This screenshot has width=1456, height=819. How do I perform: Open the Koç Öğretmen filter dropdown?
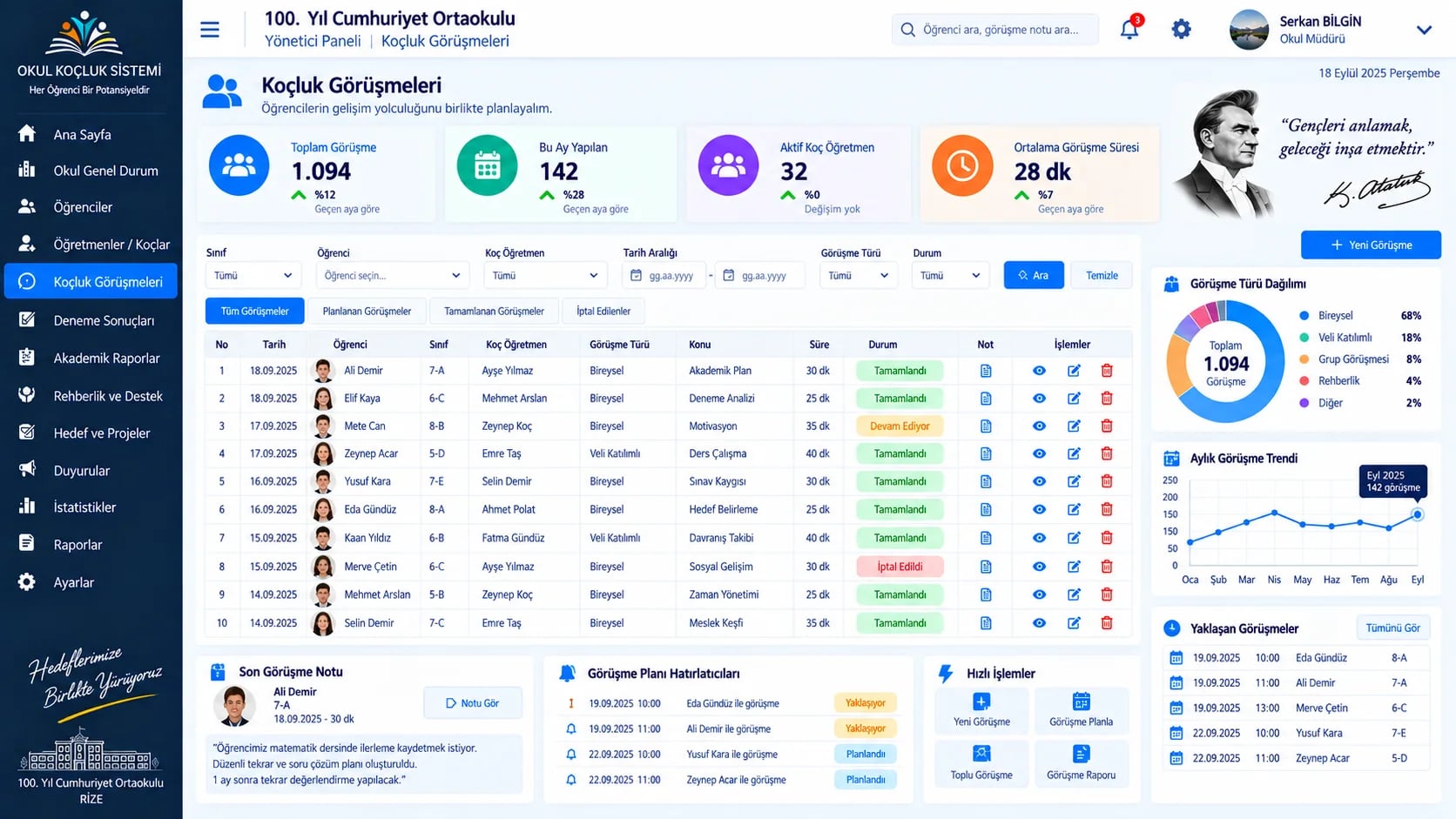(545, 275)
